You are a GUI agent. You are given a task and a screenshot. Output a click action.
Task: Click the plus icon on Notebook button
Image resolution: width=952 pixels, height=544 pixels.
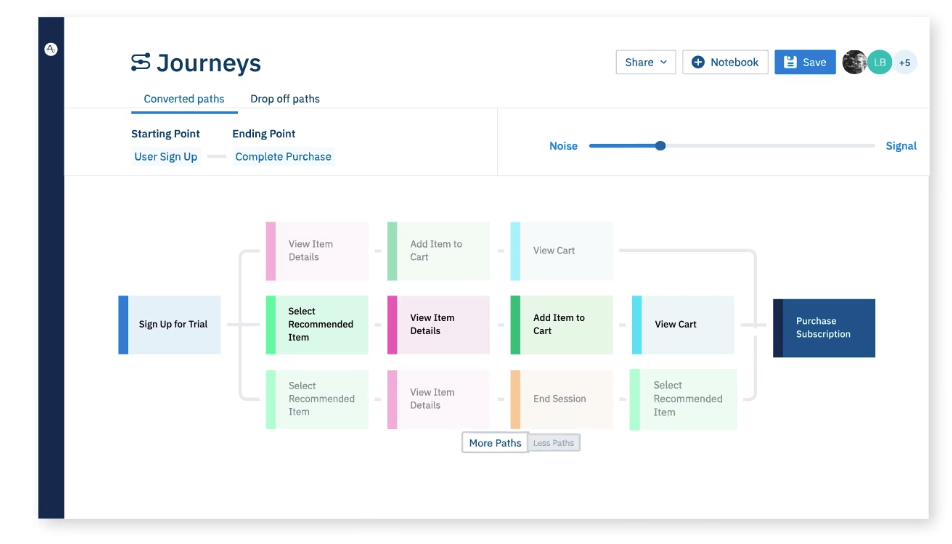tap(698, 62)
